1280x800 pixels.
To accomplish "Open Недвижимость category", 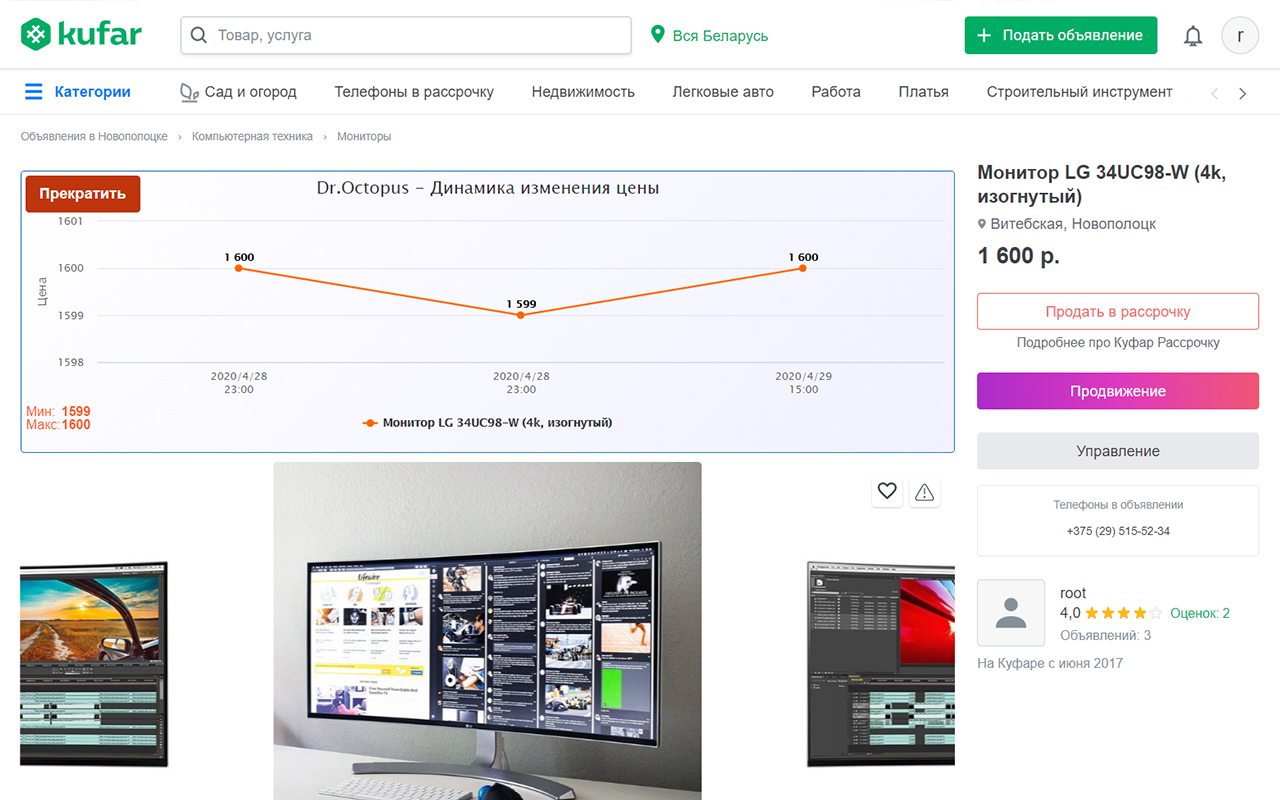I will [x=583, y=92].
